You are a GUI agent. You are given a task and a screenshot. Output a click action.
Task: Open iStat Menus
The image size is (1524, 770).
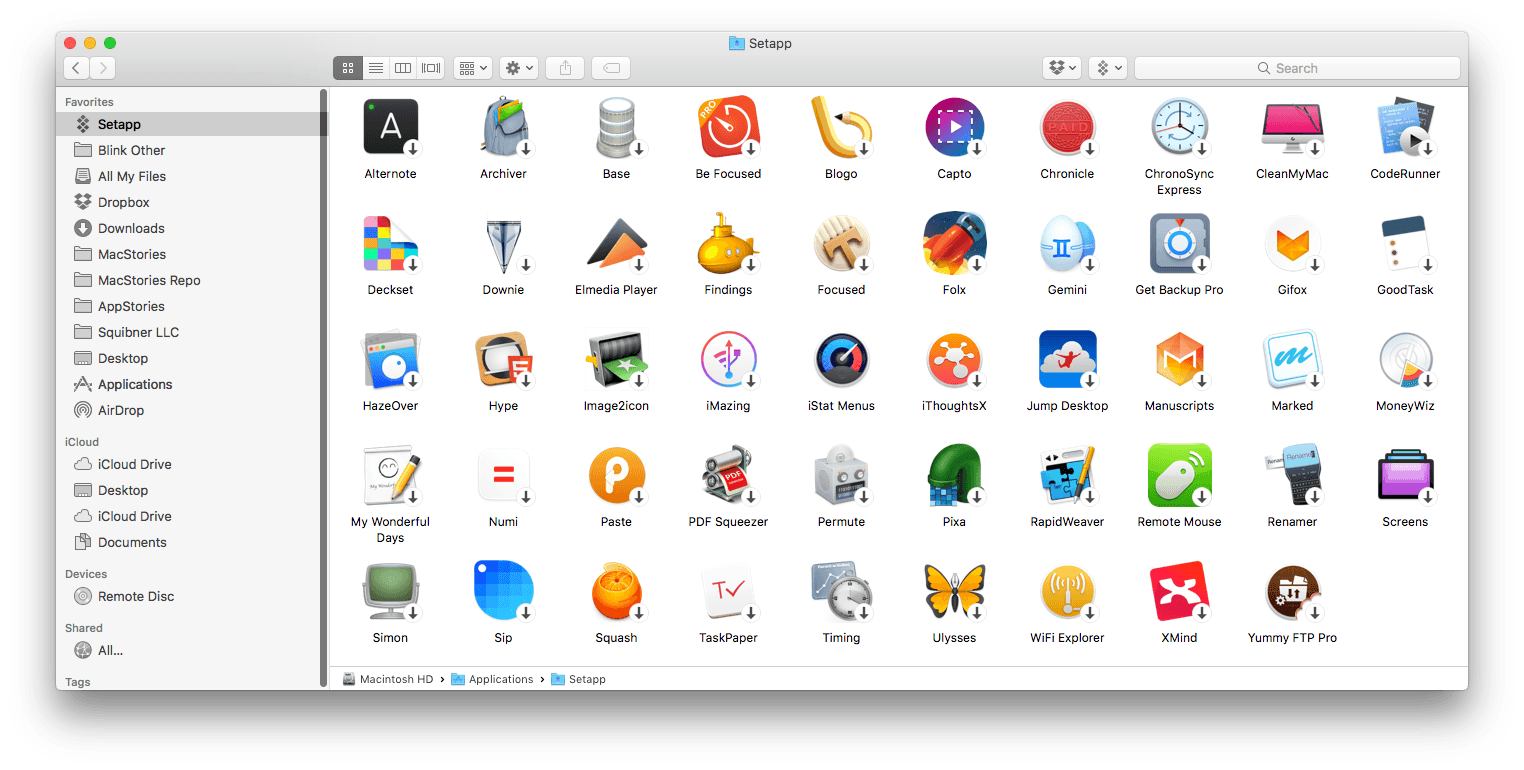(841, 359)
